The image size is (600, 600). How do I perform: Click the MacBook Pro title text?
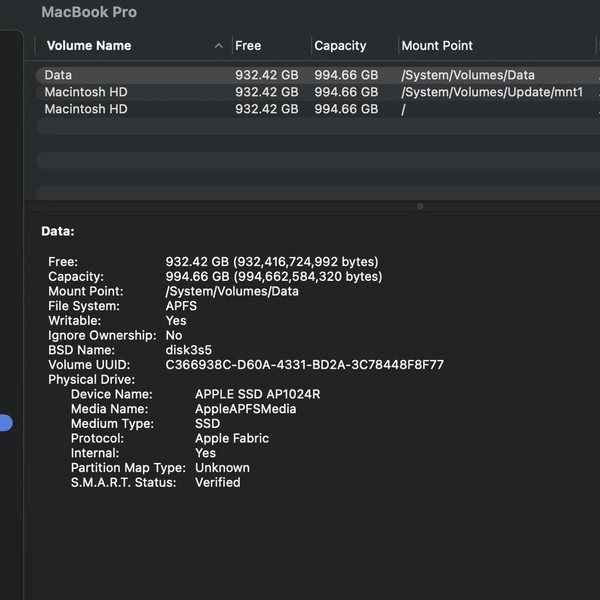pos(89,12)
